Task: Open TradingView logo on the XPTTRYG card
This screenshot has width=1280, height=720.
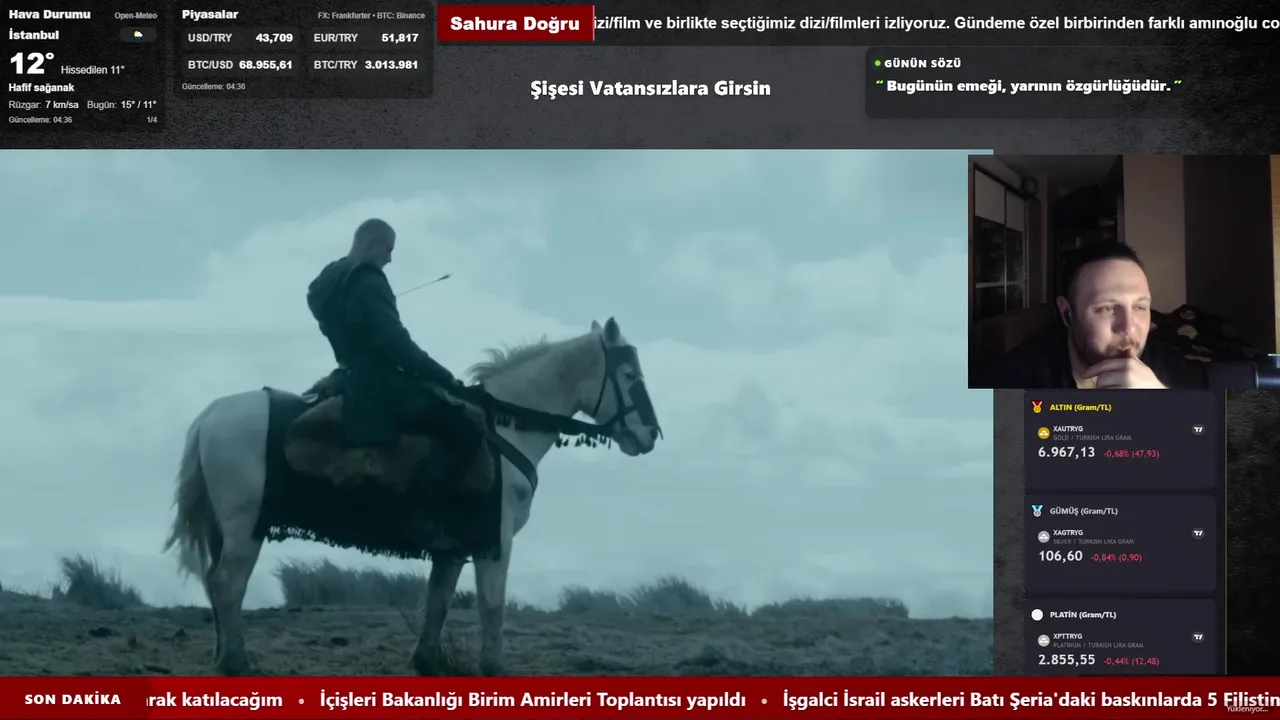Action: tap(1198, 637)
